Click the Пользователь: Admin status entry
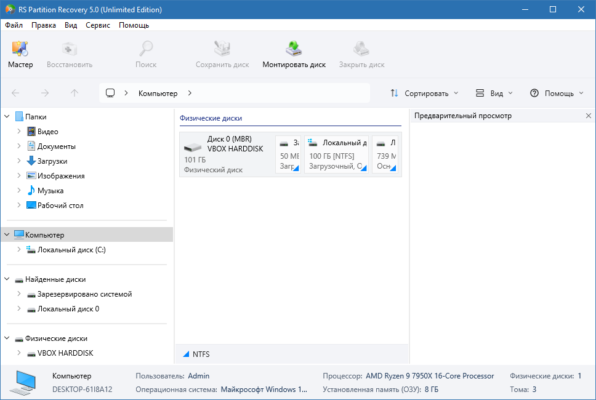 [172, 376]
